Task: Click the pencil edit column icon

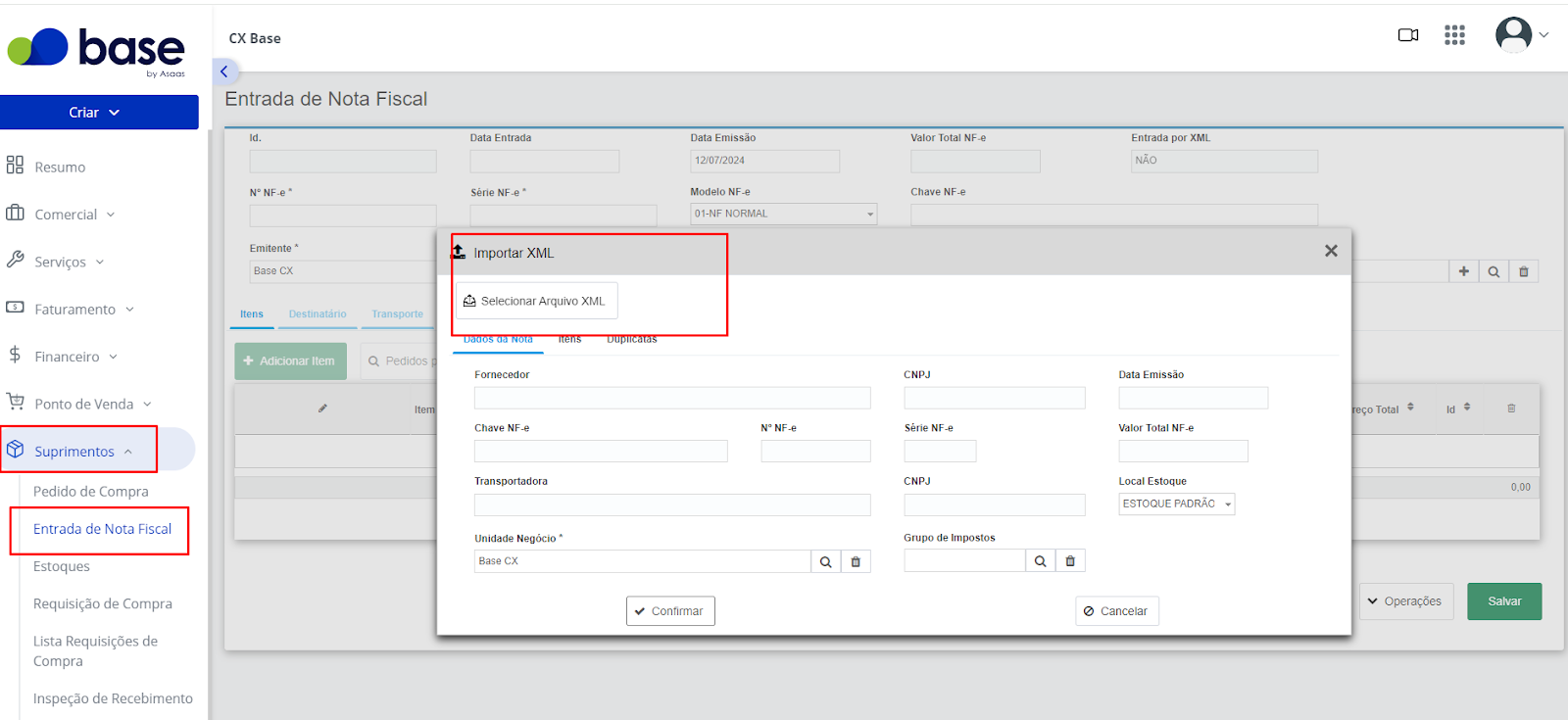Action: (x=322, y=408)
